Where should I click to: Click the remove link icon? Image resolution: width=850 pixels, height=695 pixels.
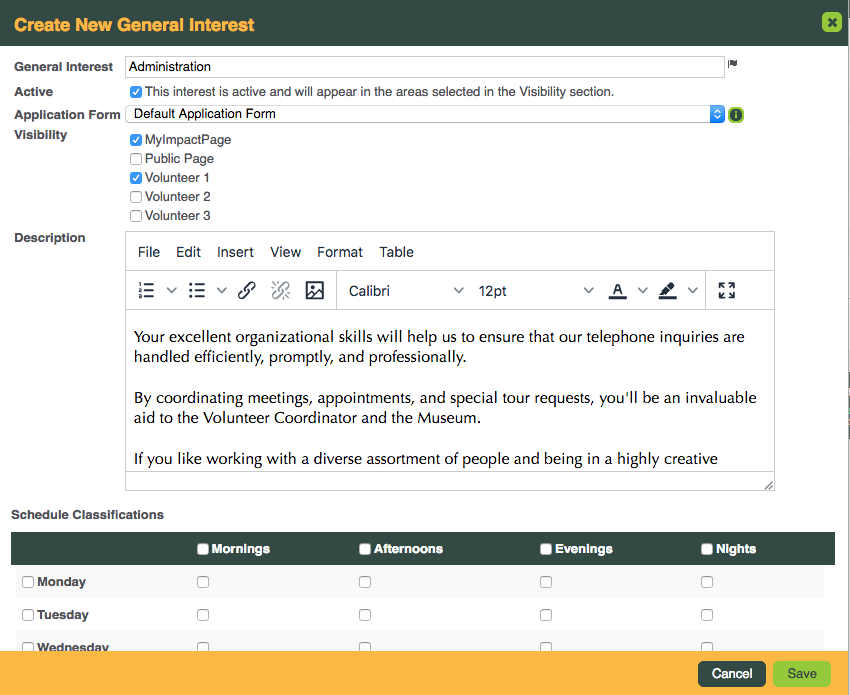(280, 291)
